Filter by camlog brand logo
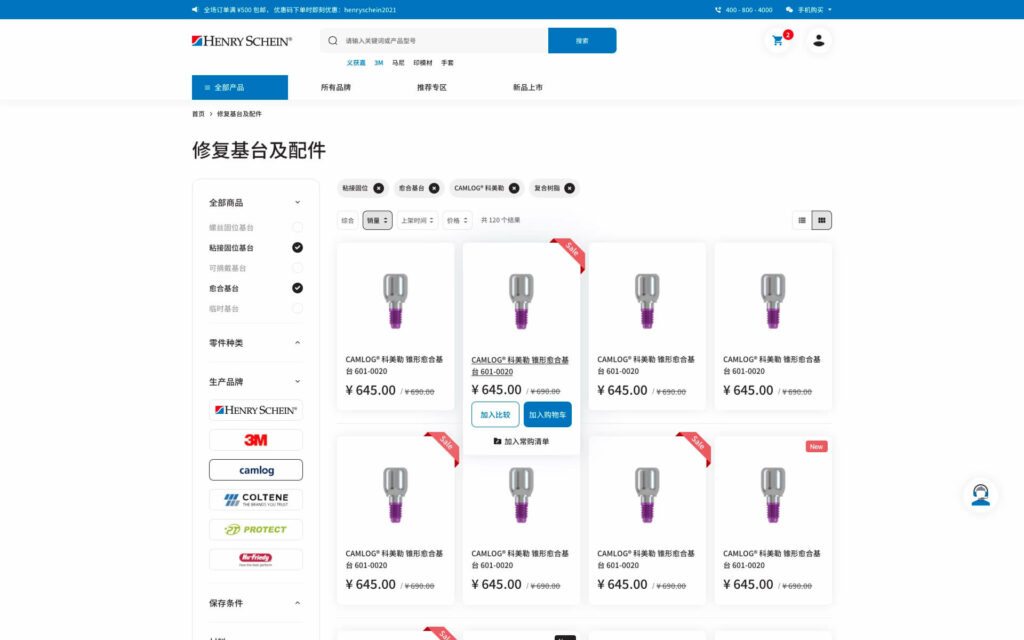Image resolution: width=1024 pixels, height=640 pixels. [256, 470]
